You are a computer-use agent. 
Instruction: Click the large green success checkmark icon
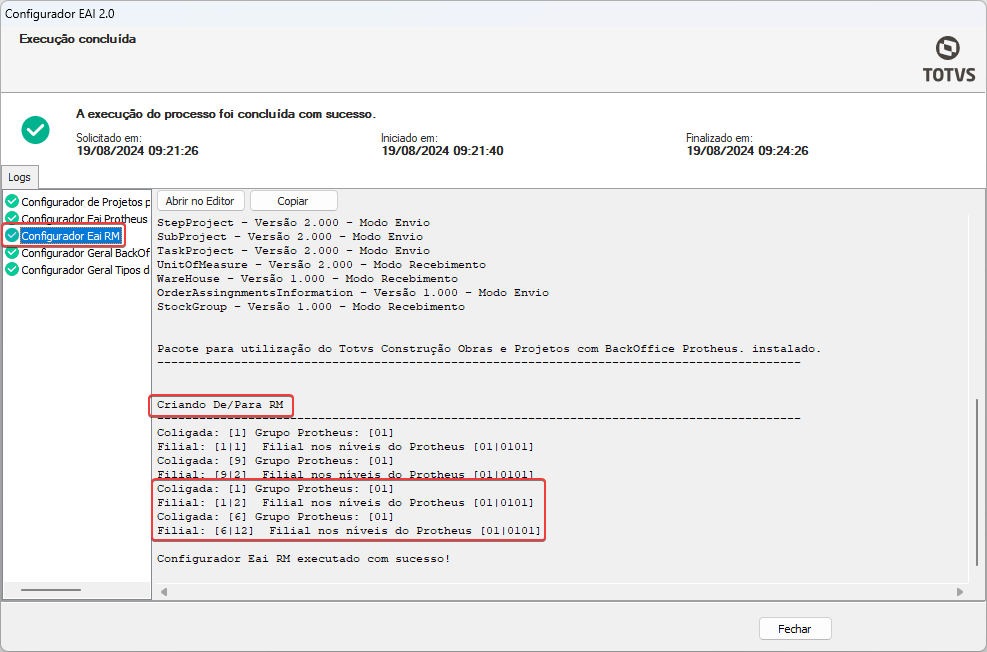pos(35,130)
